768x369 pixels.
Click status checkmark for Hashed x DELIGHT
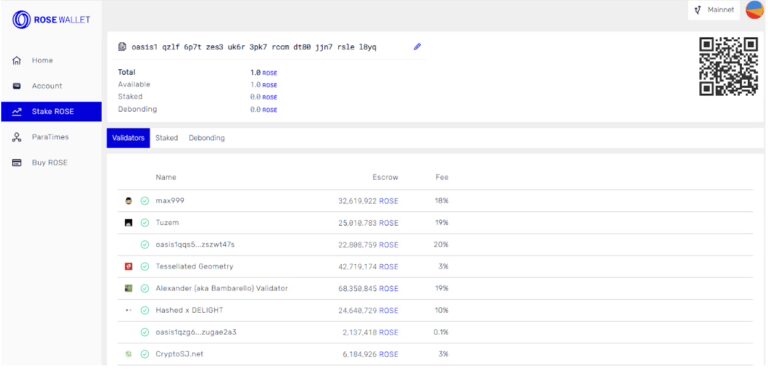144,311
